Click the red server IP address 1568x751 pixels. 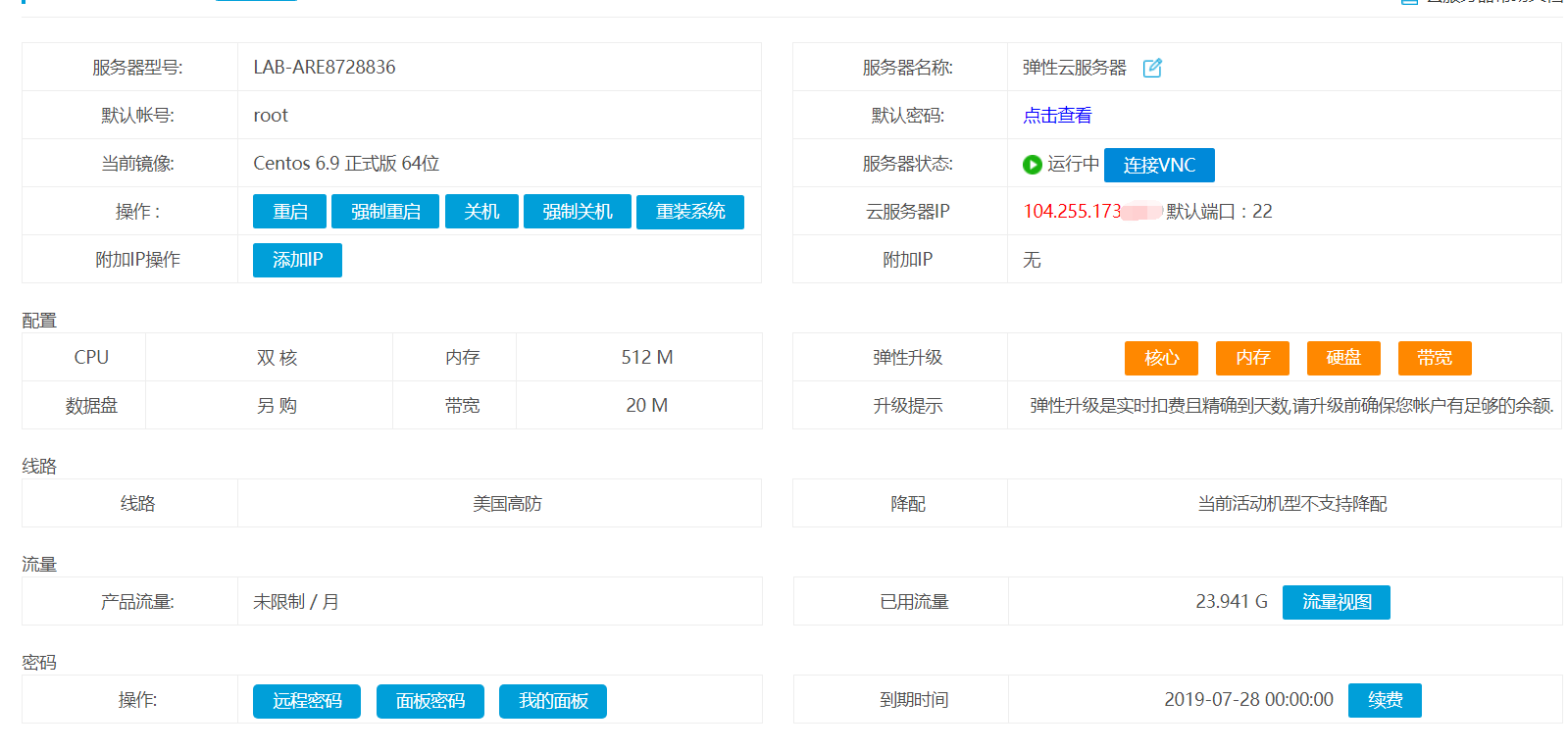click(1072, 212)
